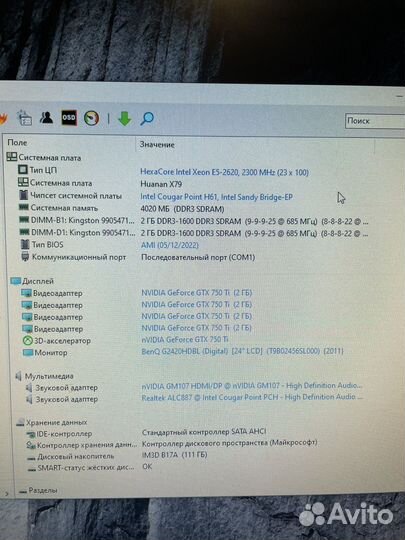Select the Системная плата group header icon
Image resolution: width=405 pixels, height=540 pixels.
[12, 157]
